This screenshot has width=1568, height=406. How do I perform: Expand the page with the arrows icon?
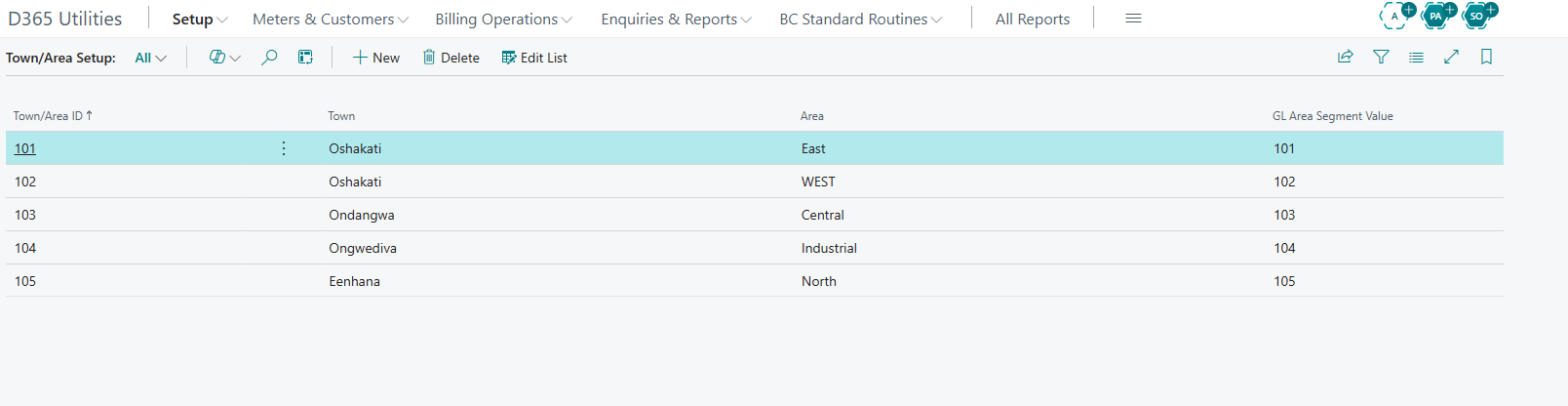click(1451, 57)
